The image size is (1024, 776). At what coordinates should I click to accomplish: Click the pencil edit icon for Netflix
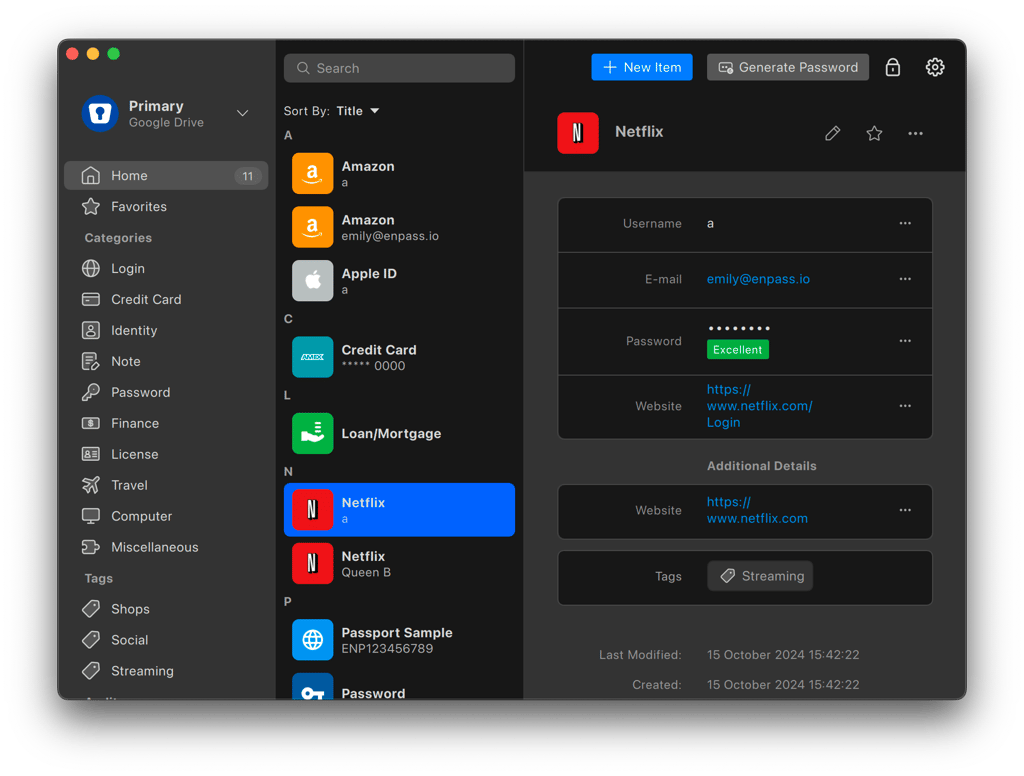point(832,133)
